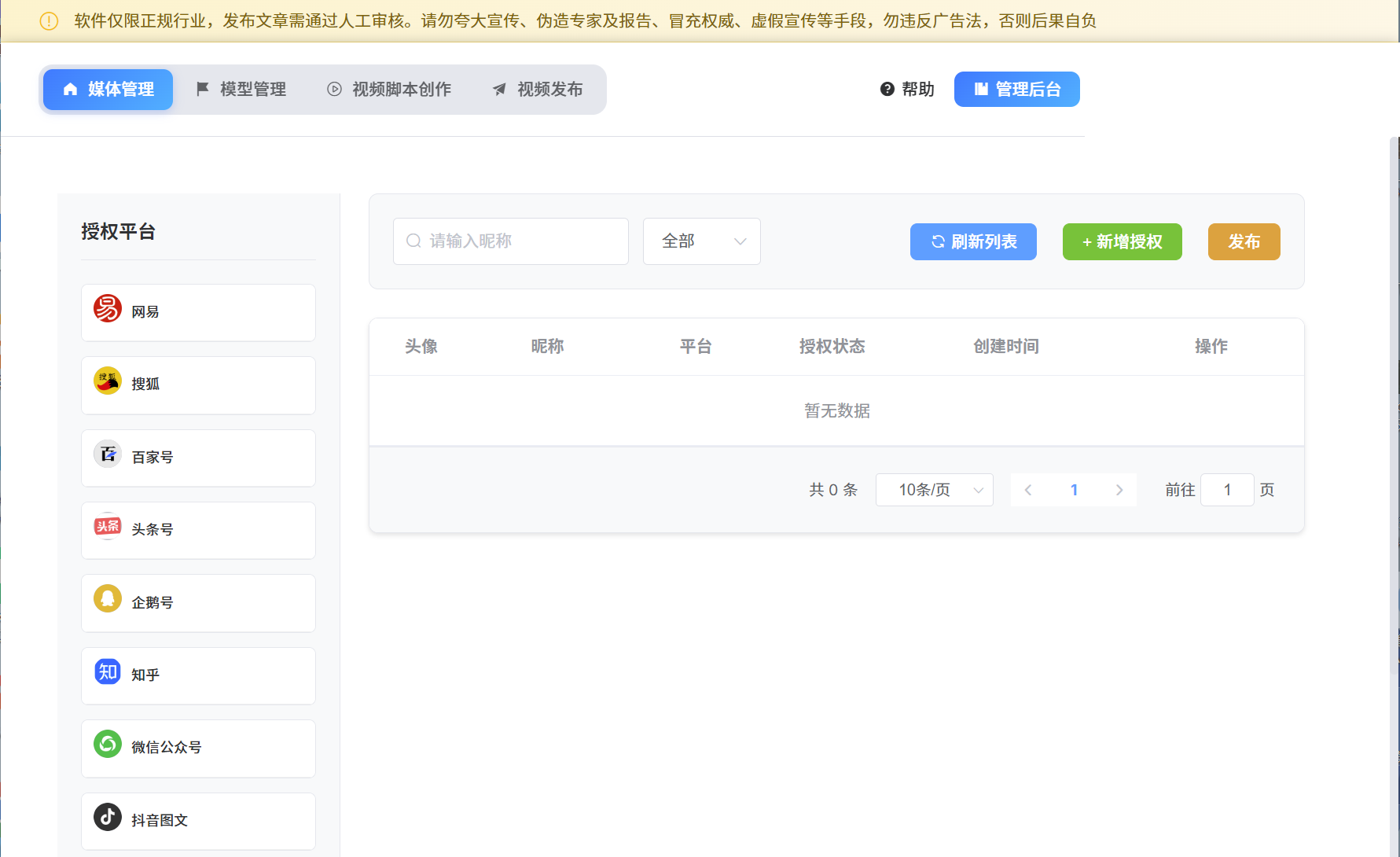Screen dimensions: 1400x857
Task: Click the 知乎 platform label
Action: 145,675
